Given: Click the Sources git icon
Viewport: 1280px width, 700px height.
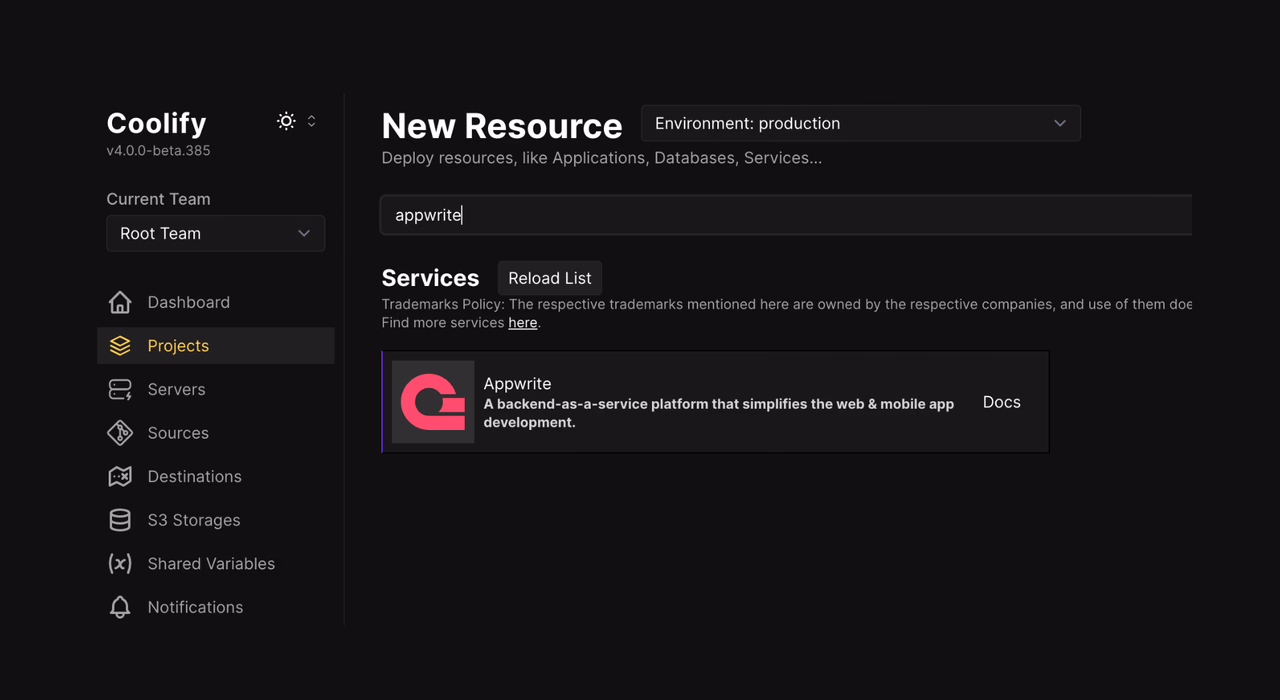Looking at the screenshot, I should click(120, 433).
